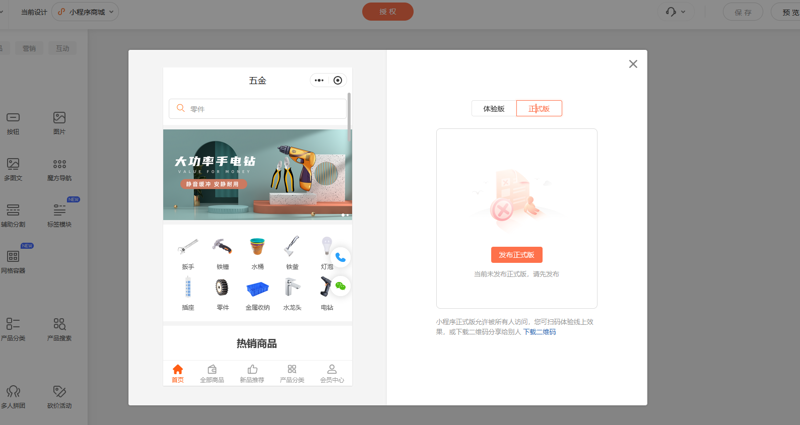Image resolution: width=800 pixels, height=425 pixels.
Task: Select the 多人拼团 module icon
Action: (13, 391)
